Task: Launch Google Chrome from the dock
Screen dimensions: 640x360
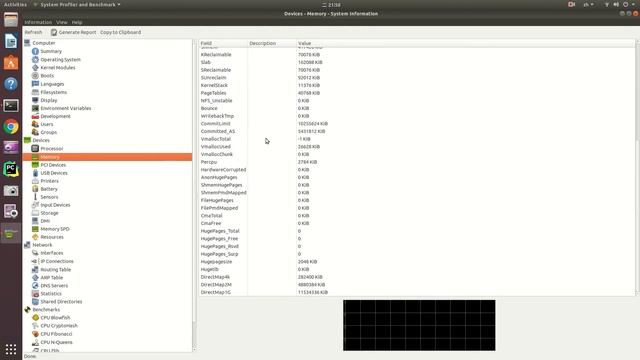Action: (x=11, y=127)
